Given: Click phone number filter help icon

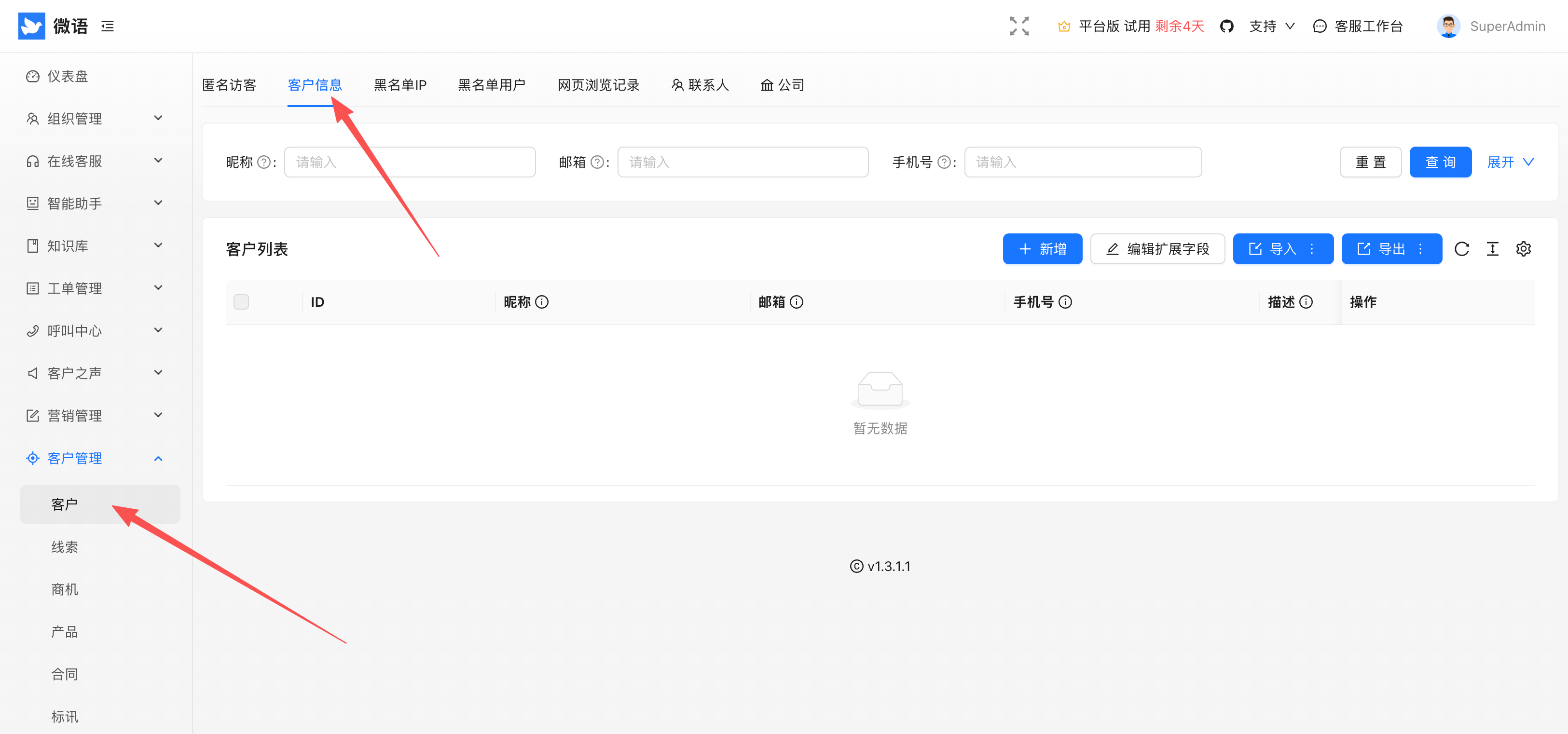Looking at the screenshot, I should [x=944, y=163].
